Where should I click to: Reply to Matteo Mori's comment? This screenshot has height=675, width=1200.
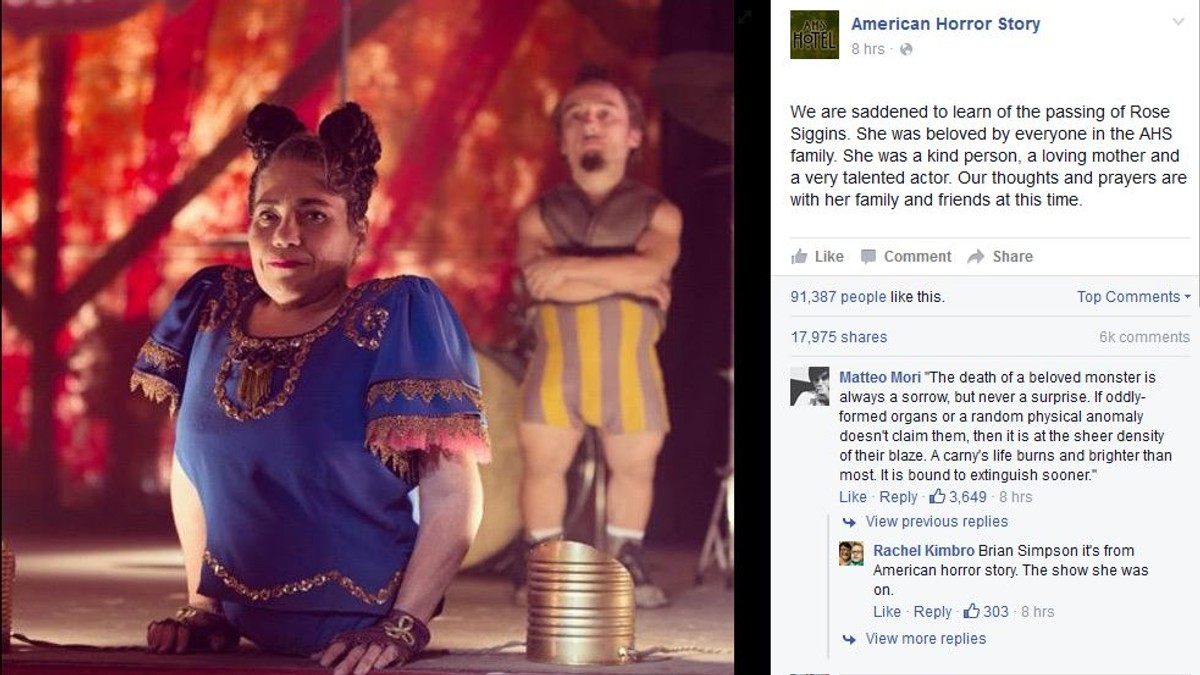(898, 497)
